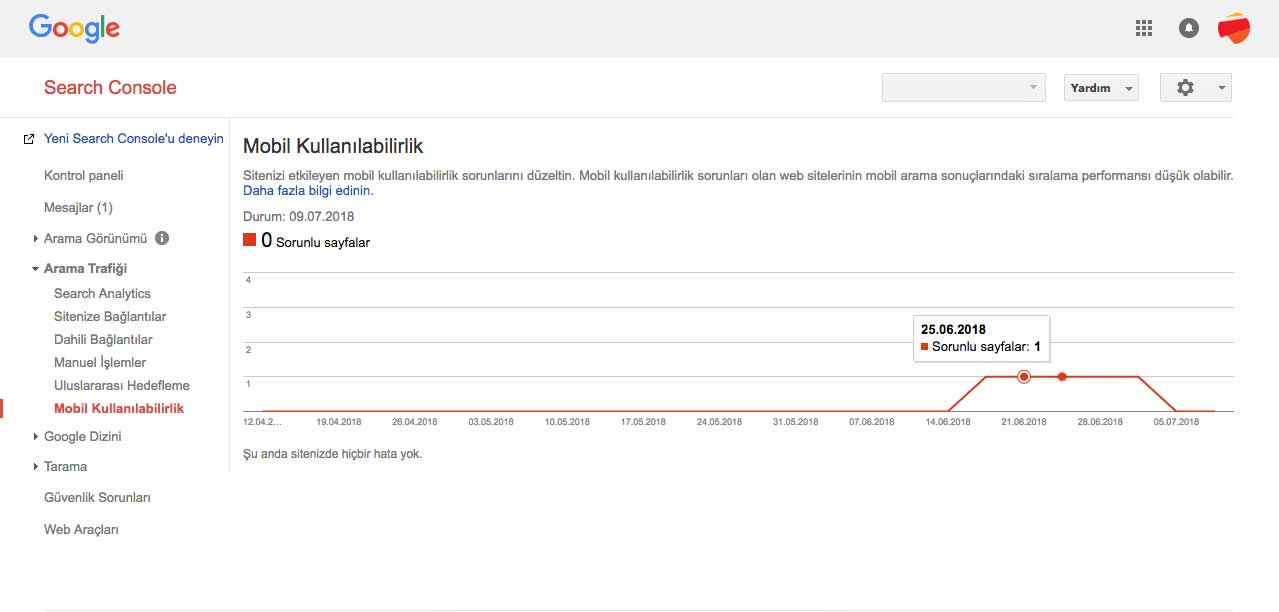Open the Yardım dropdown
The width and height of the screenshot is (1279, 612).
point(1101,88)
